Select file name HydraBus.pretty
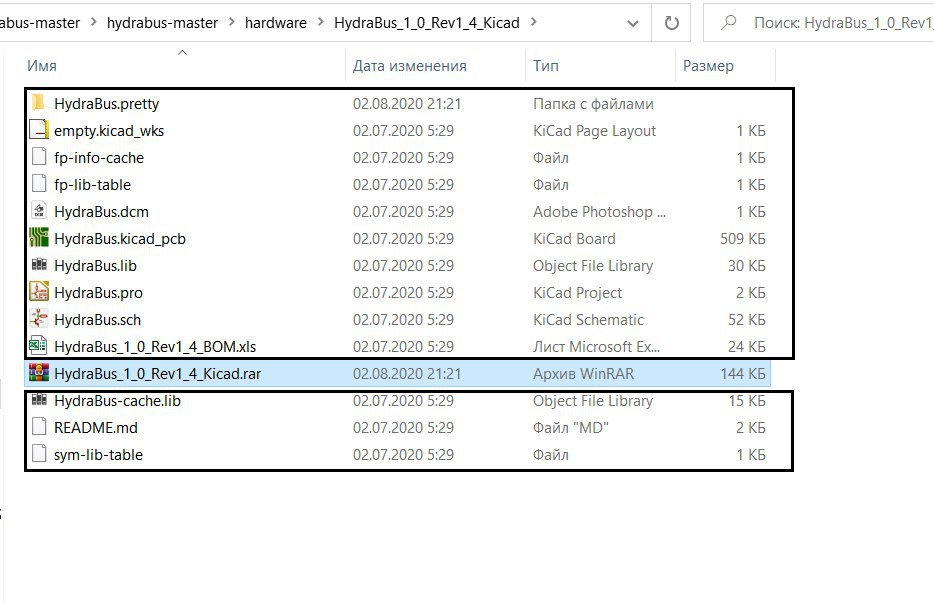Viewport: 934px width, 602px height. pos(106,104)
